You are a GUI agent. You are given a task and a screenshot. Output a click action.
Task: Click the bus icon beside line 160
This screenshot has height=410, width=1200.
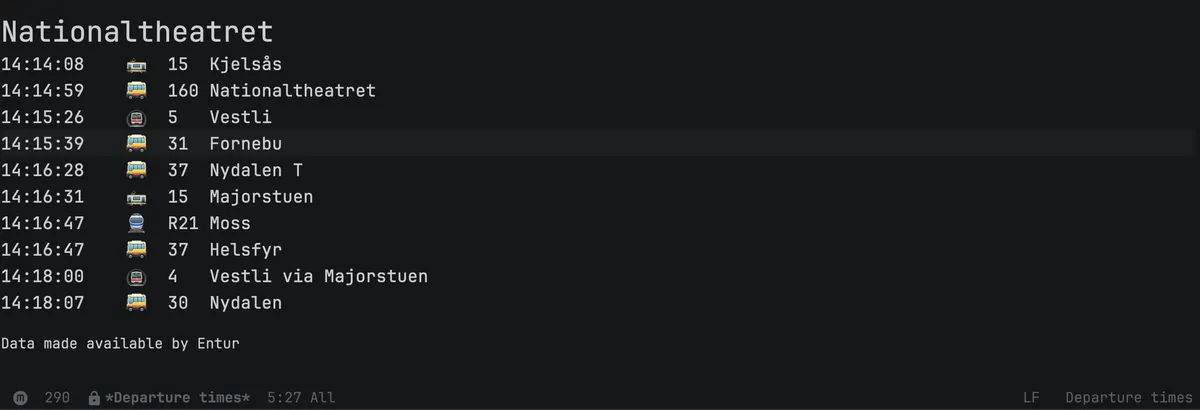click(x=136, y=91)
